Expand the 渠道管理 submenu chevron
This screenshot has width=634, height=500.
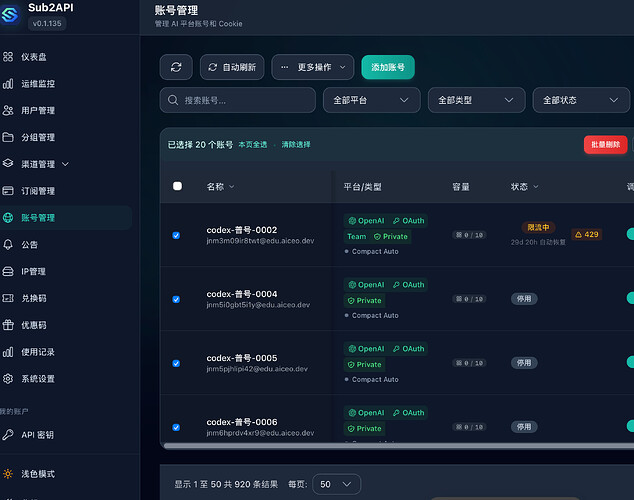pyautogui.click(x=65, y=164)
